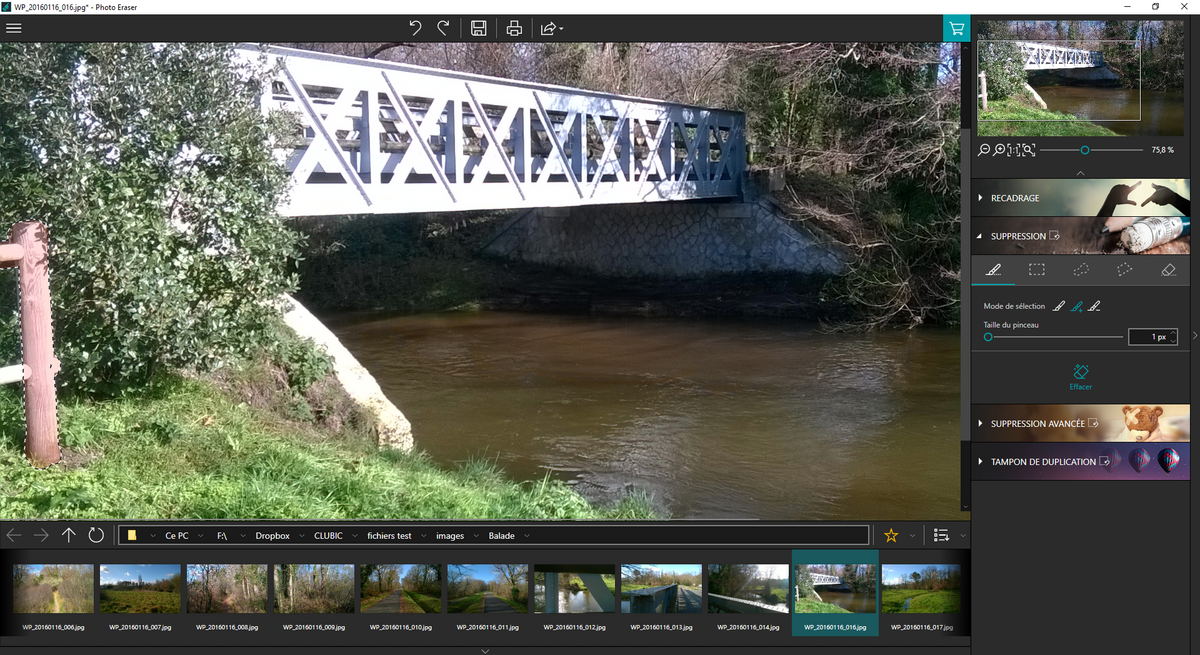The width and height of the screenshot is (1200, 655).
Task: Open the share dropdown menu
Action: click(x=552, y=28)
